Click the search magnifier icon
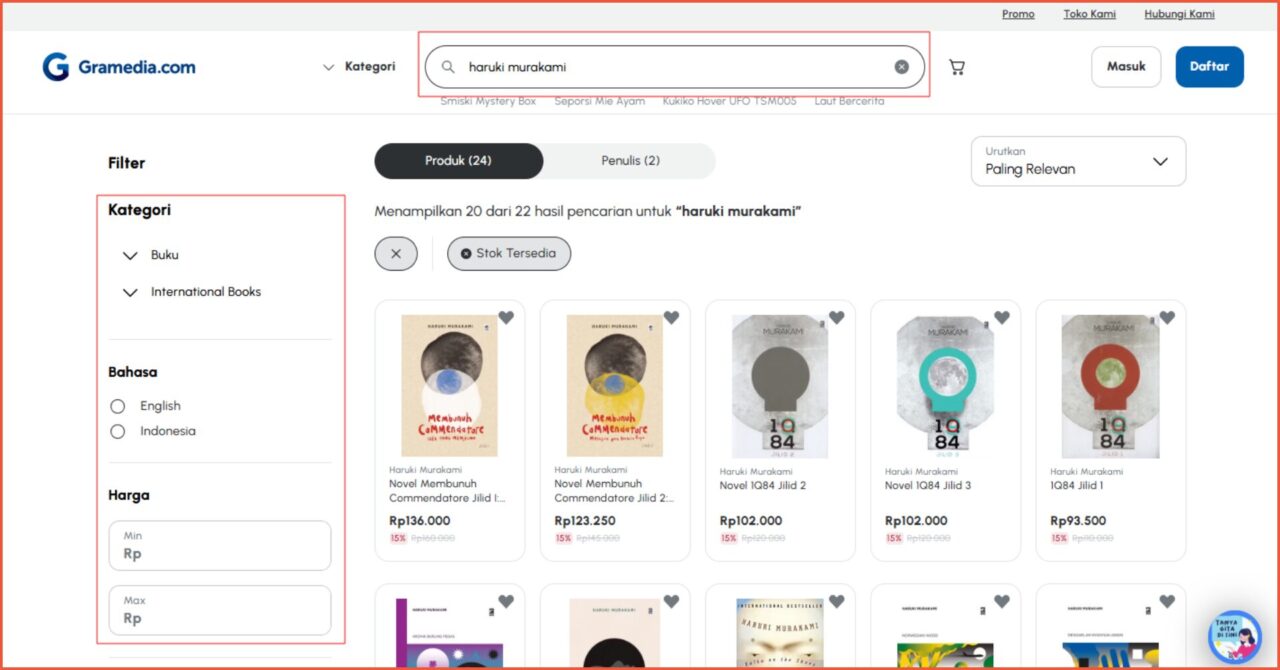This screenshot has height=670, width=1280. tap(448, 67)
